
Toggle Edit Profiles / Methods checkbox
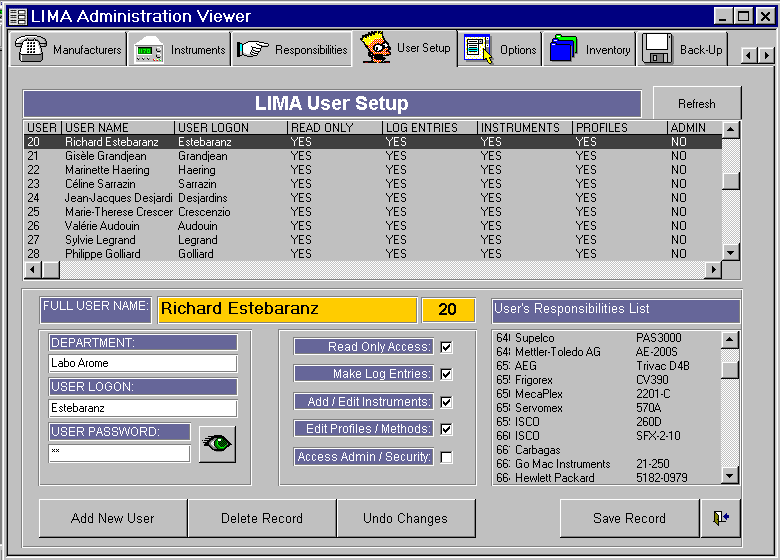pos(446,429)
